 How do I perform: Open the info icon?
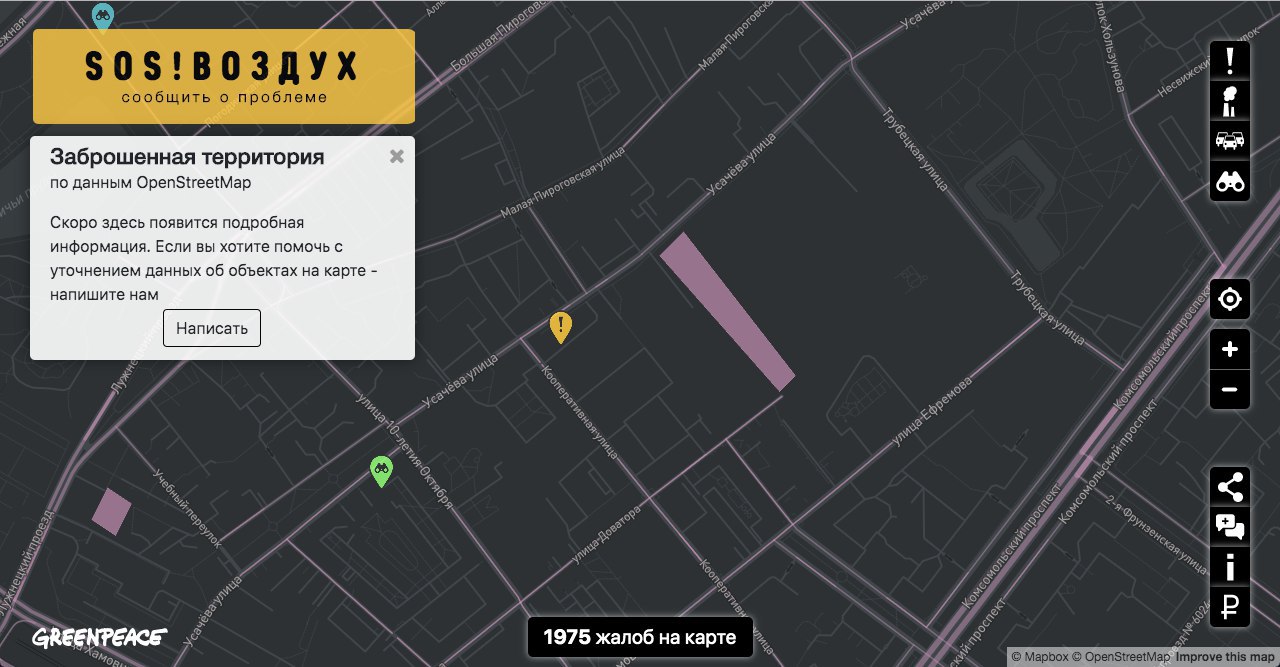[1230, 567]
